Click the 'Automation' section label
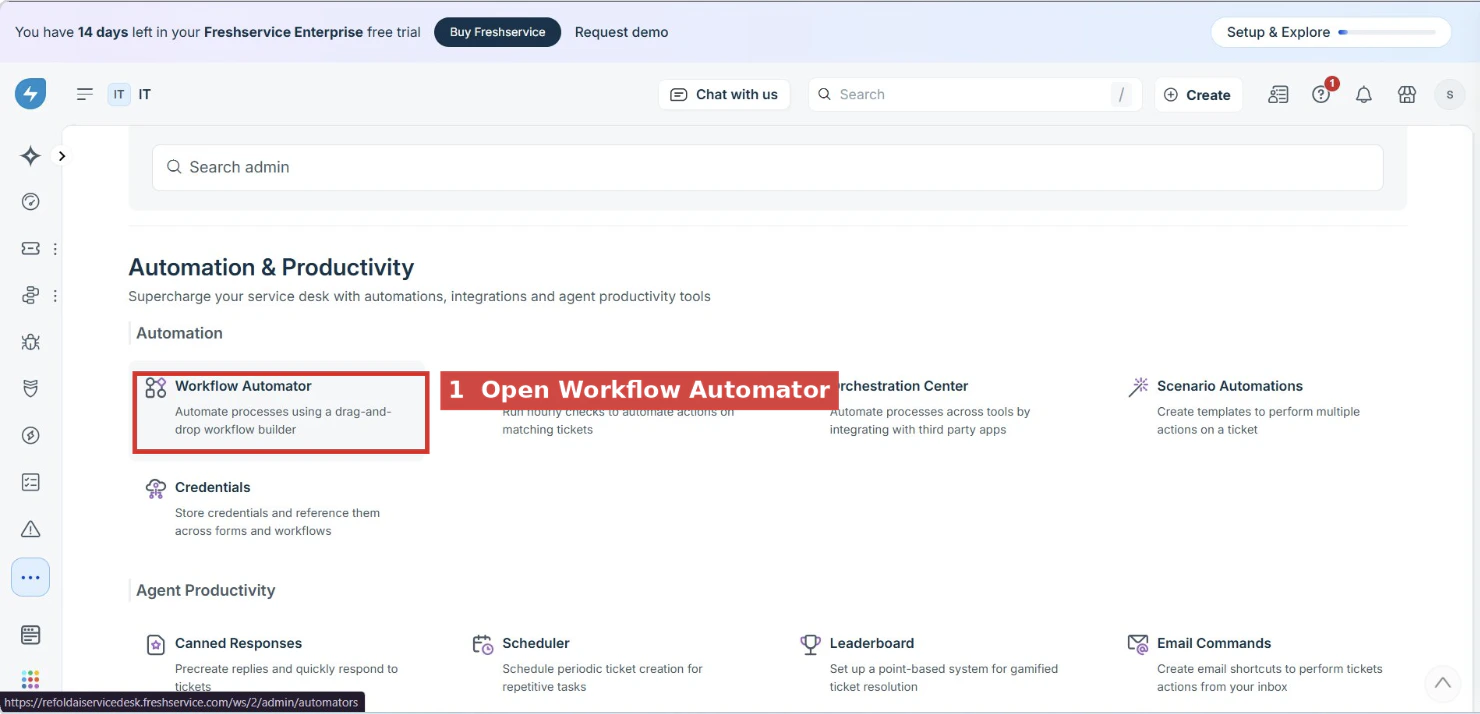1480x714 pixels. [179, 333]
